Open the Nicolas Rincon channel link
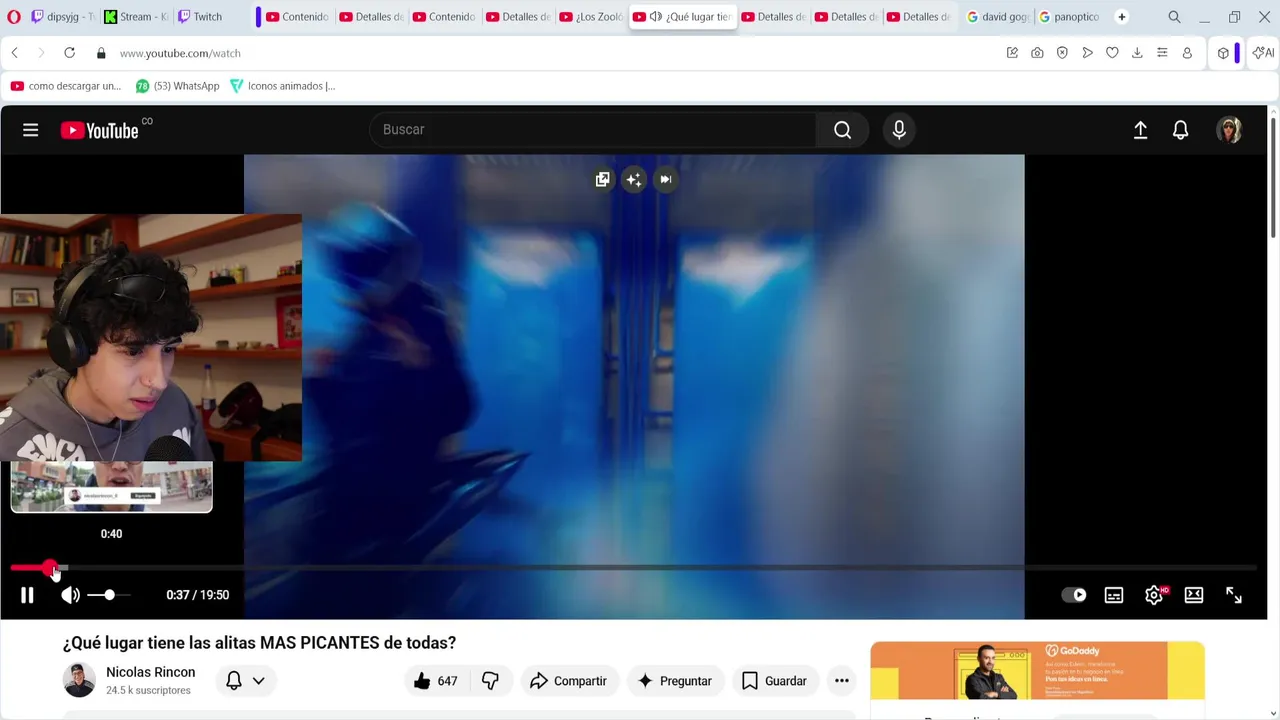This screenshot has width=1280, height=720. [150, 672]
